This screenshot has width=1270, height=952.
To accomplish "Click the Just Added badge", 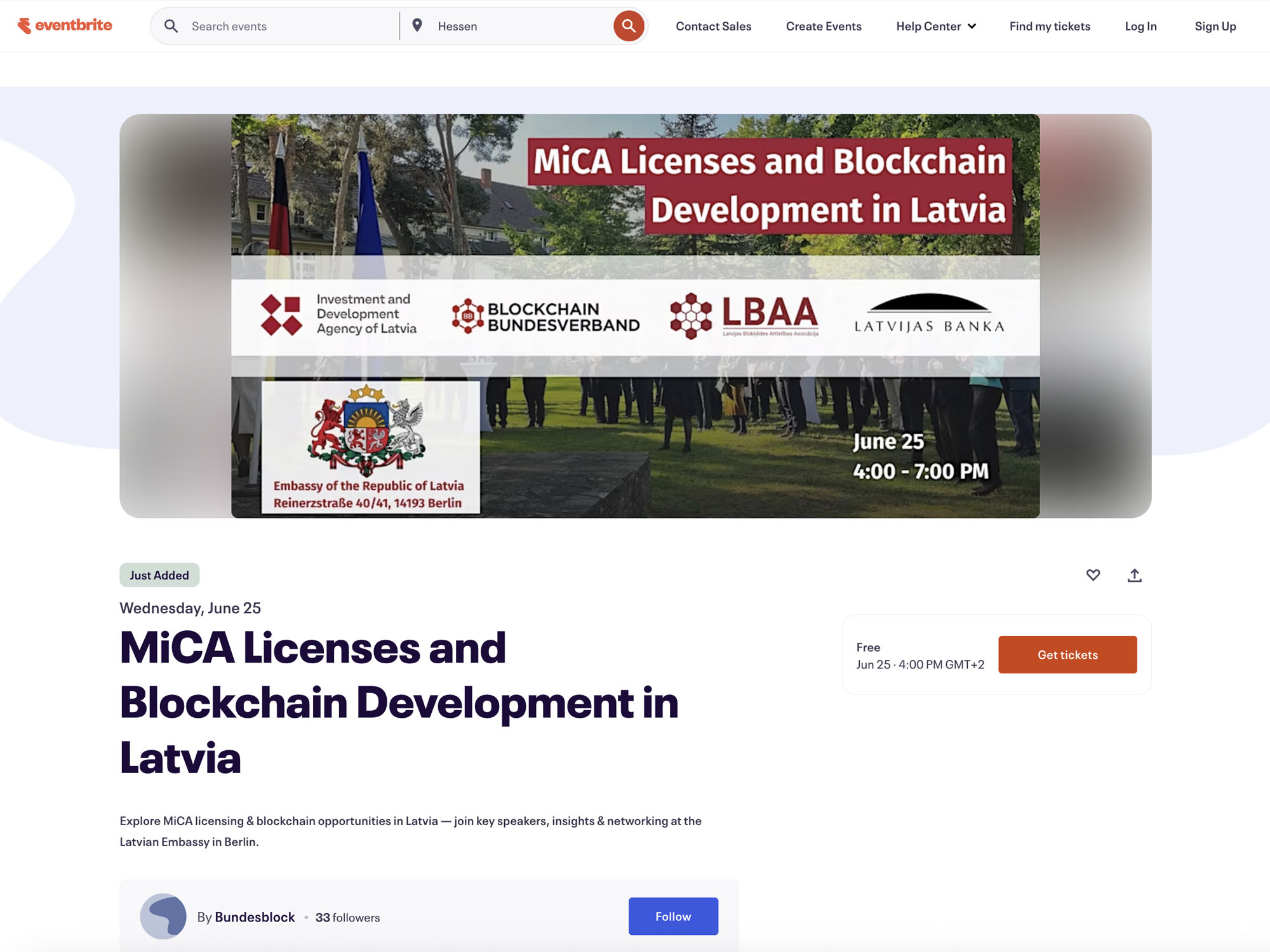I will [159, 575].
